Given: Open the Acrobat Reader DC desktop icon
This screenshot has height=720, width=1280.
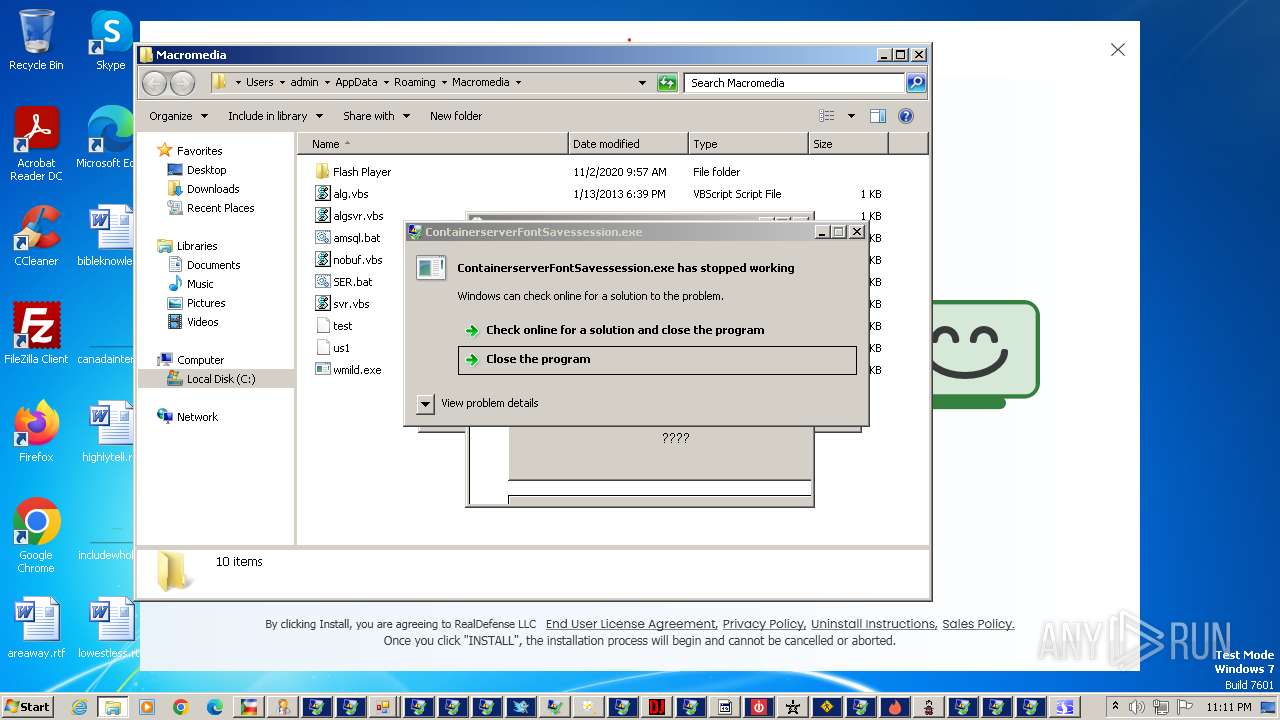Looking at the screenshot, I should 36,145.
